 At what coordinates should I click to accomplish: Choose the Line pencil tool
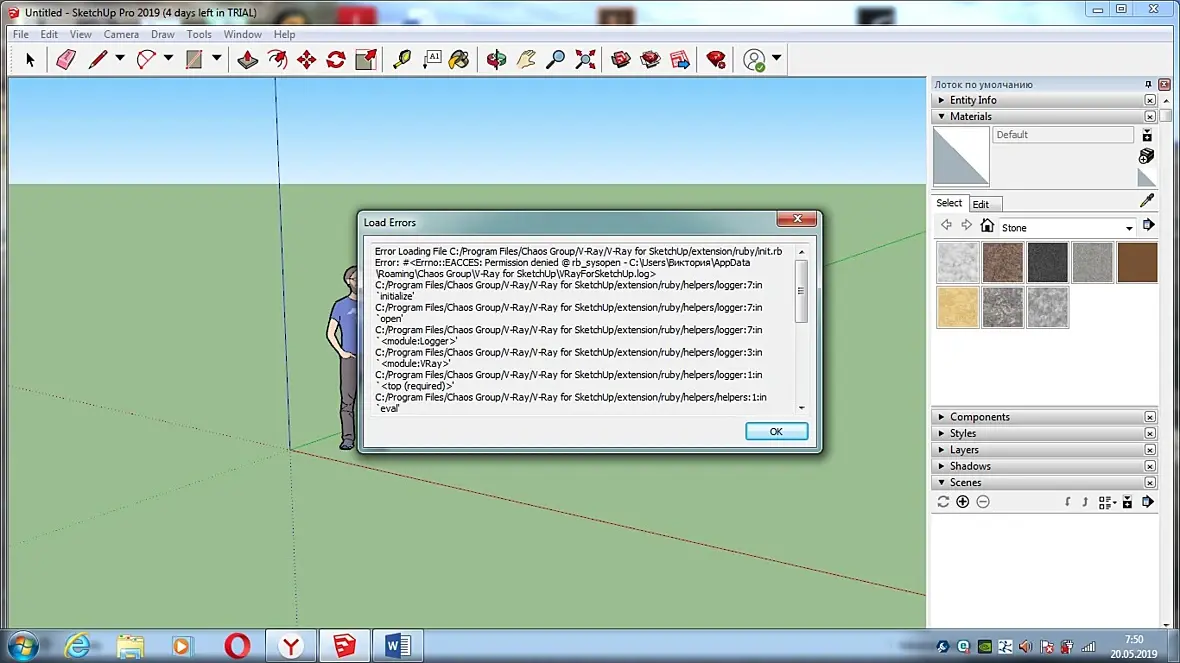tap(97, 59)
